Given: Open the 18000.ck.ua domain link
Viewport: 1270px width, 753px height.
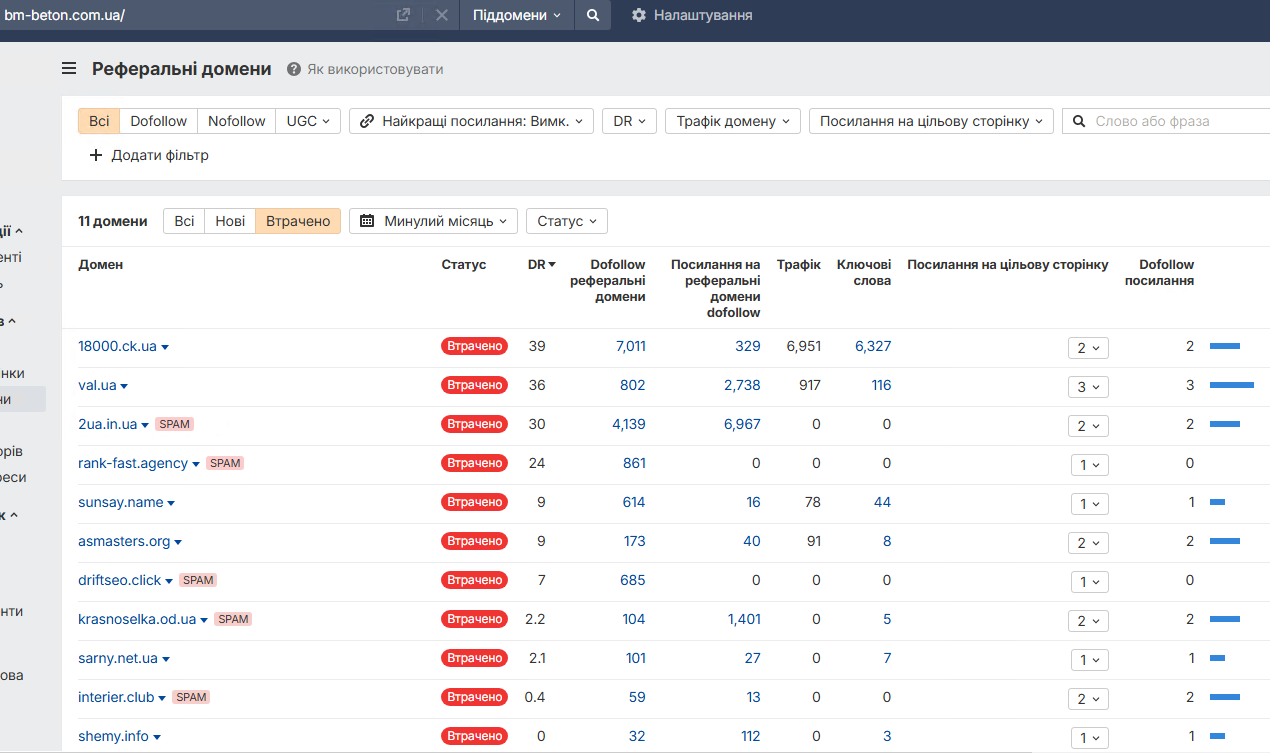Looking at the screenshot, I should (117, 346).
